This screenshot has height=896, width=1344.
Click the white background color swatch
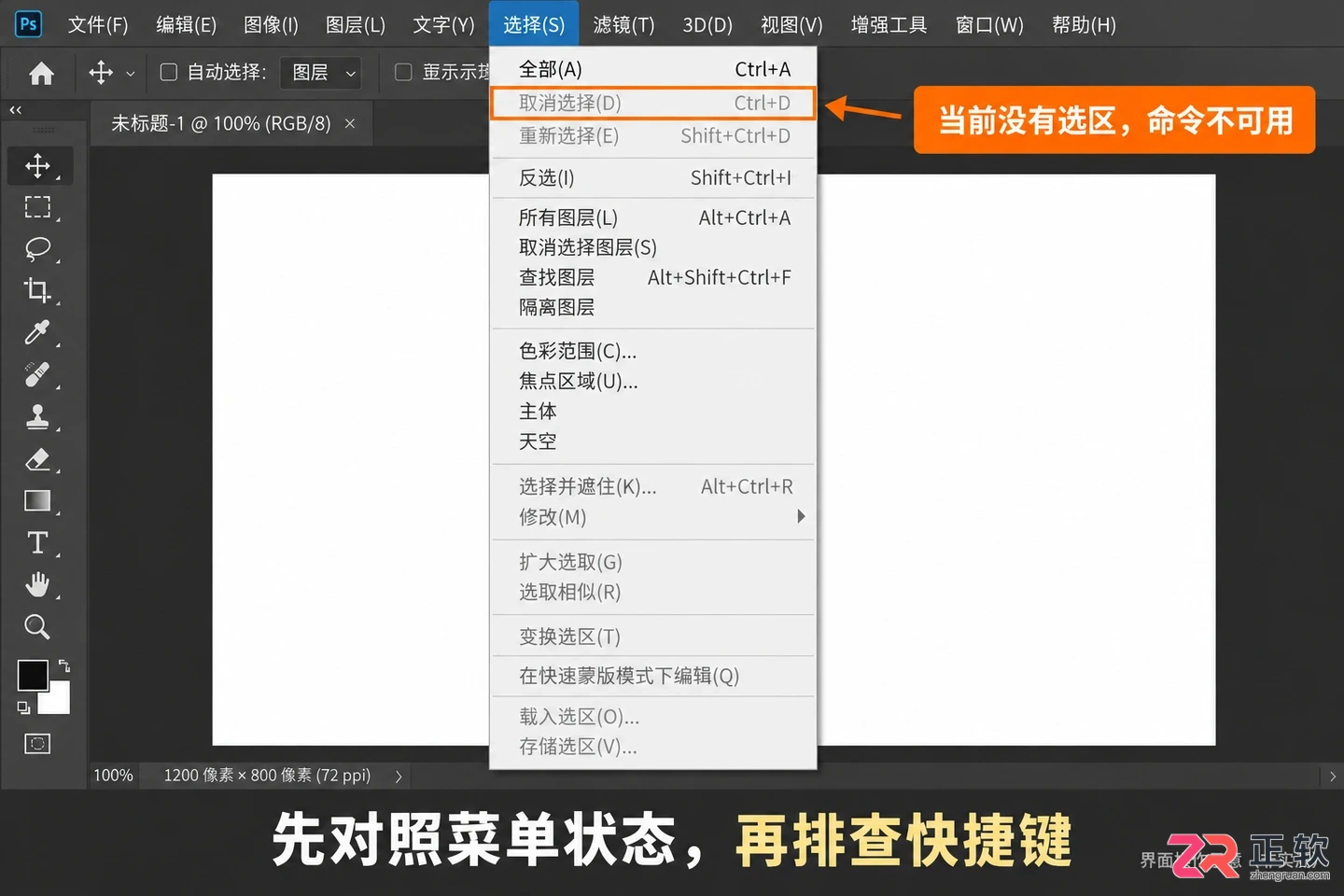(58, 701)
